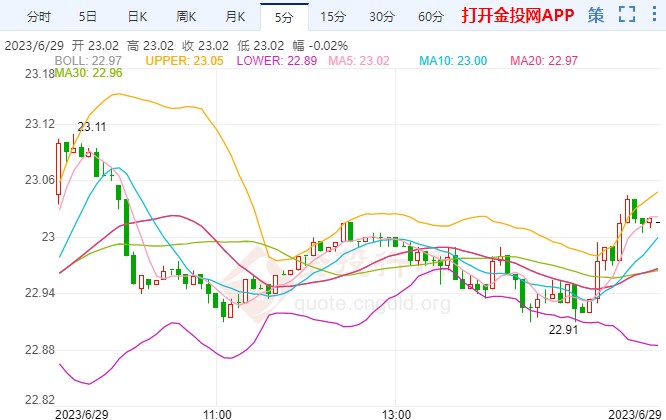This screenshot has width=666, height=420.
Task: Click the UPPER: 23.05 legend label
Action: tap(184, 61)
